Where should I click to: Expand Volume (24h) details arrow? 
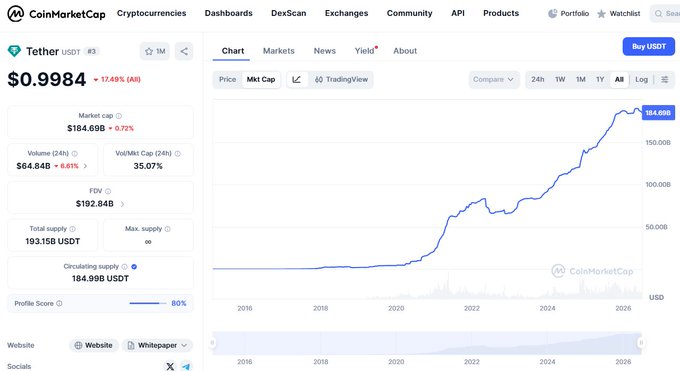click(x=85, y=166)
